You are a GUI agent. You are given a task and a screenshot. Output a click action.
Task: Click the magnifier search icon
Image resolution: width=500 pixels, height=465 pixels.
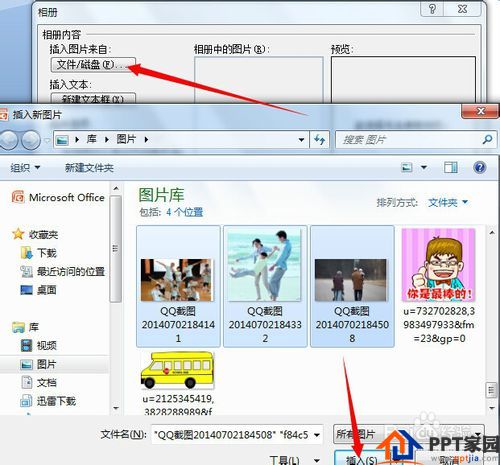(487, 139)
